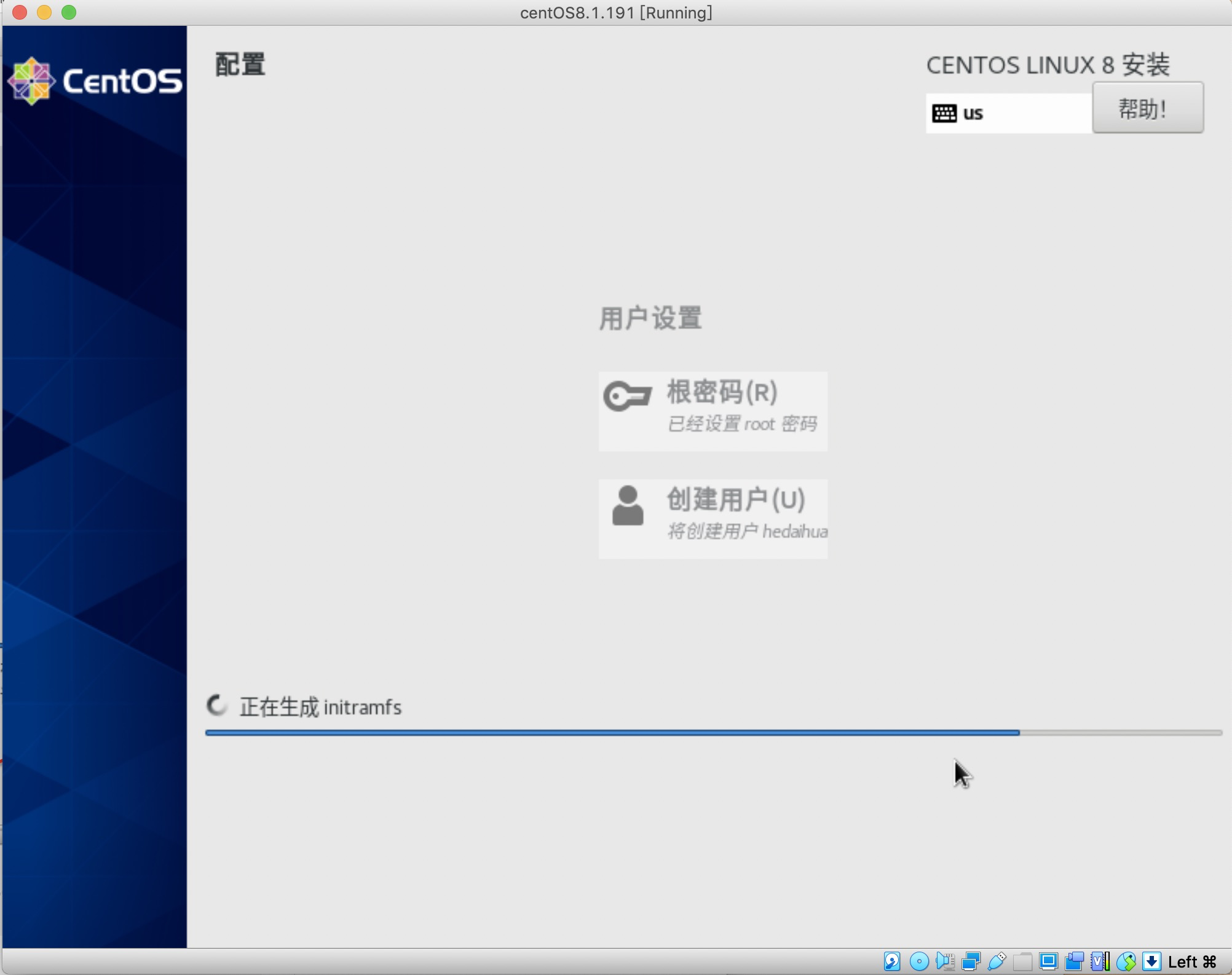Click the keyboard layout icon
This screenshot has width=1232, height=975.
click(x=944, y=113)
